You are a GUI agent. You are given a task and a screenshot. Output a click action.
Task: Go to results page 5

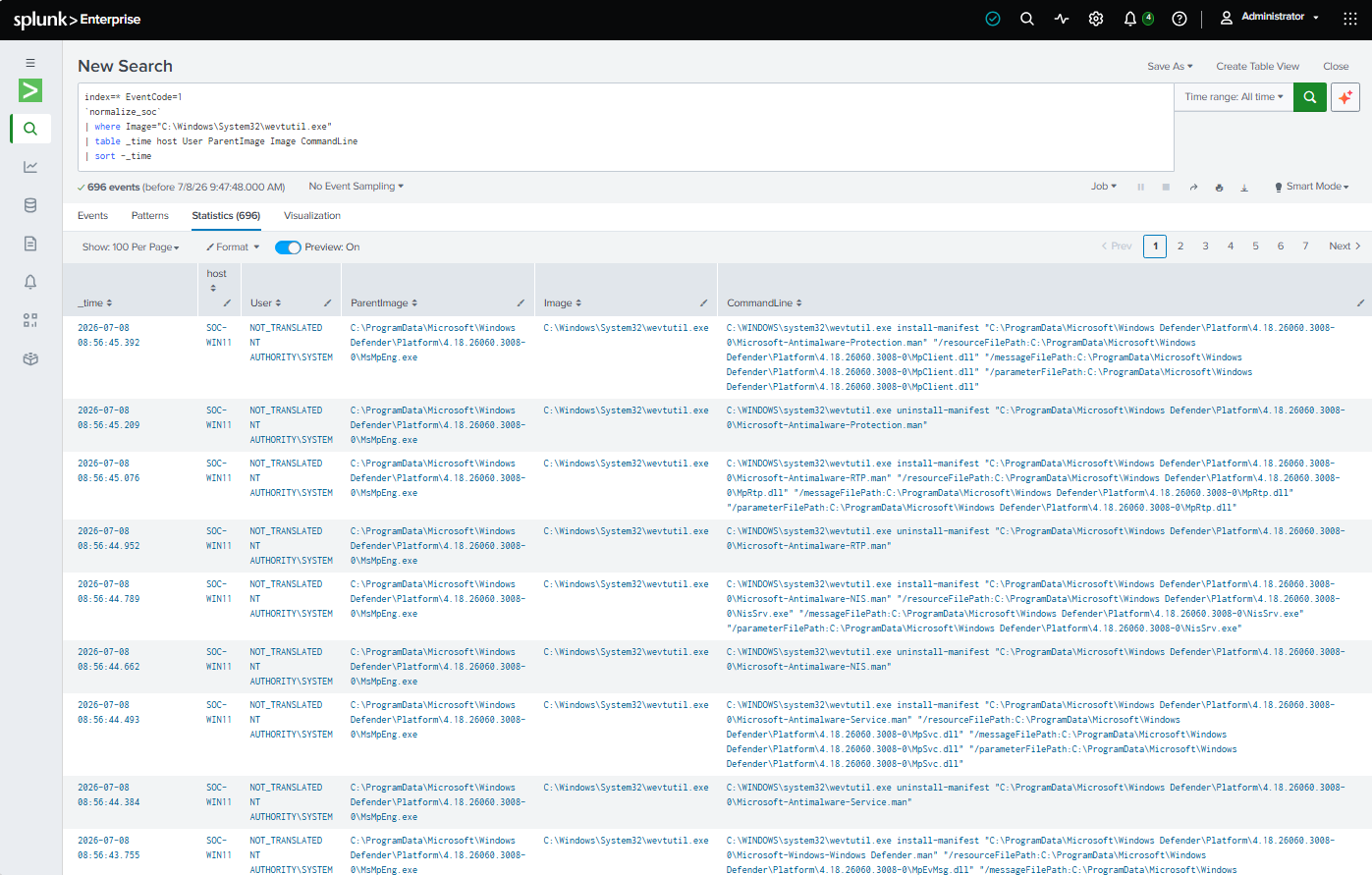click(x=1255, y=246)
